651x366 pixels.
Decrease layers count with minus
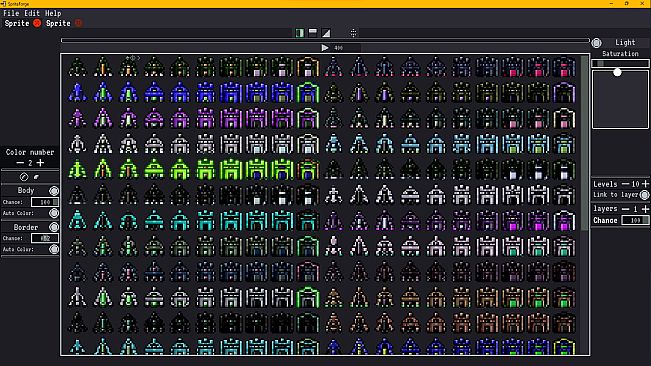coord(625,209)
